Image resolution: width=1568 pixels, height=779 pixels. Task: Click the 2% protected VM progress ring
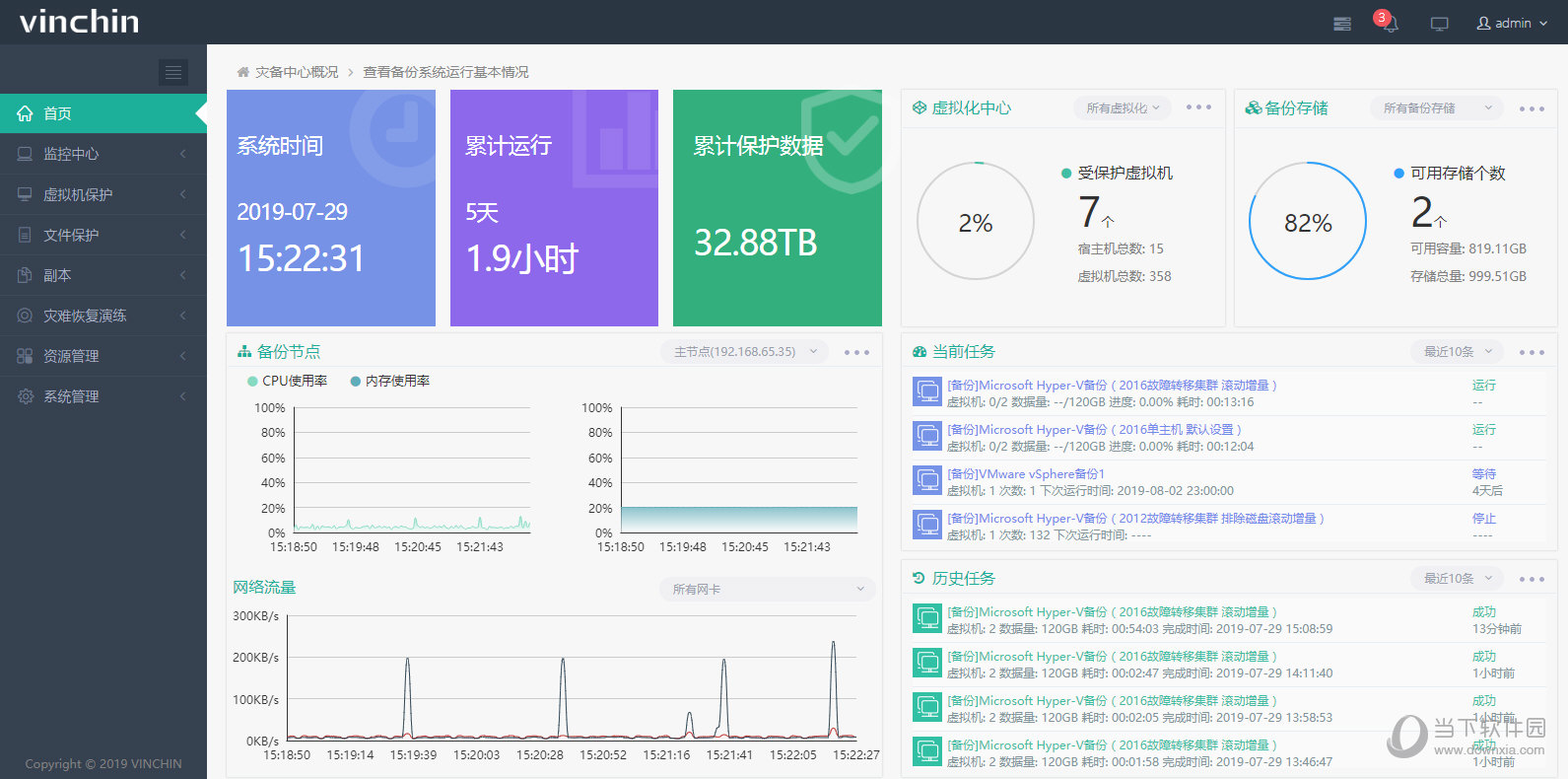976,222
